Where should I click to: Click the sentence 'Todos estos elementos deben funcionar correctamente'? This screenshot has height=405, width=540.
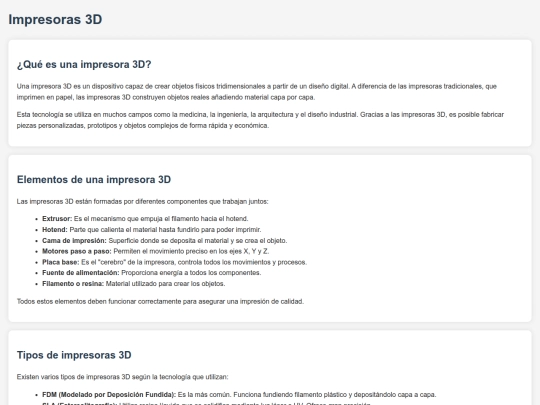pos(160,301)
